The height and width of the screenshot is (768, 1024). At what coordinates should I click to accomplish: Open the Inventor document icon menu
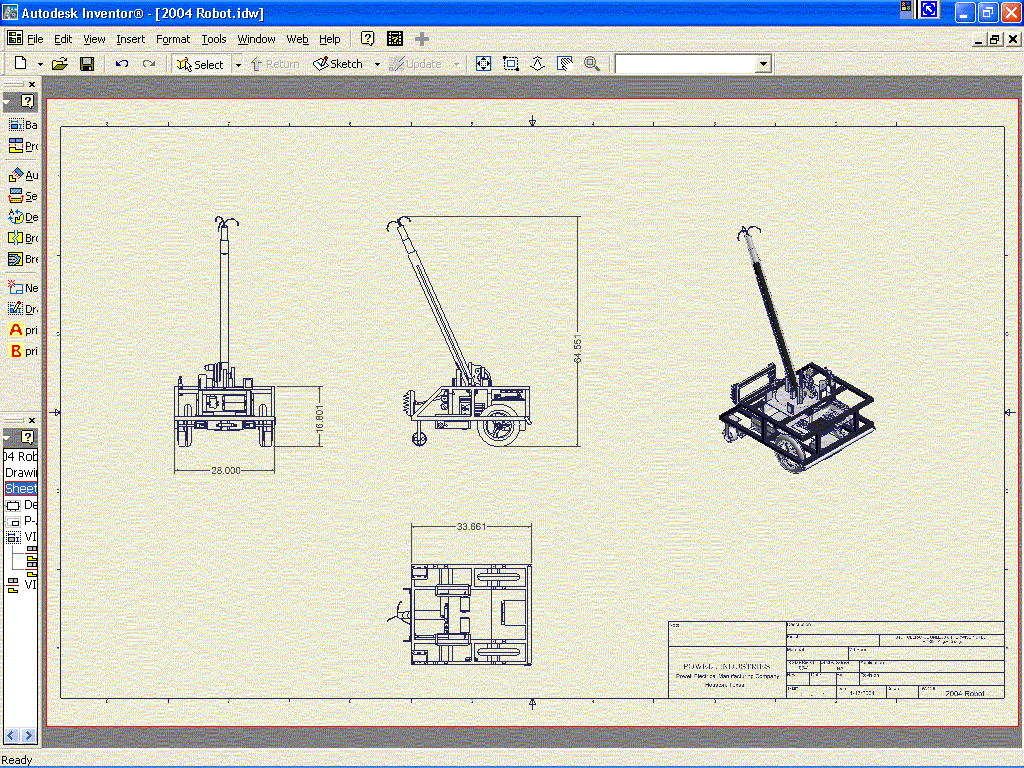tap(14, 38)
